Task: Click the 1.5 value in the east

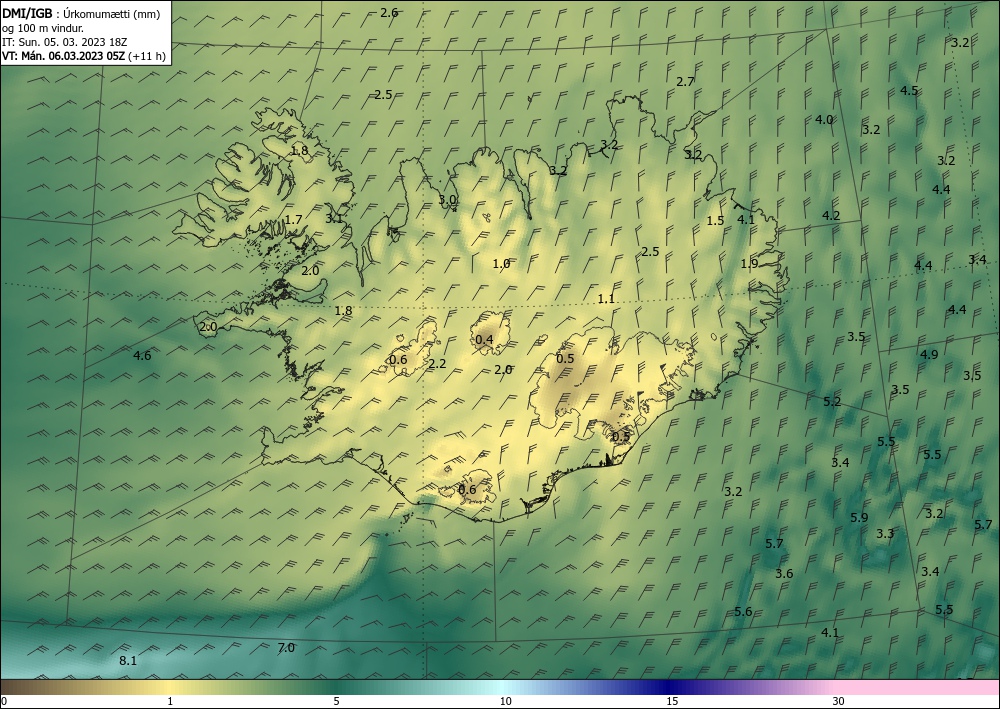Action: (716, 221)
